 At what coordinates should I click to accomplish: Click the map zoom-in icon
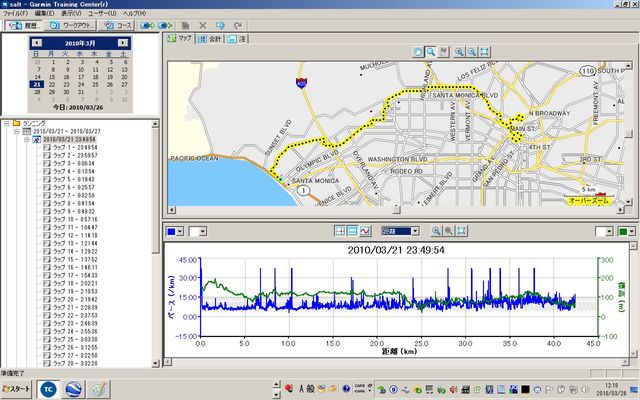tap(459, 51)
